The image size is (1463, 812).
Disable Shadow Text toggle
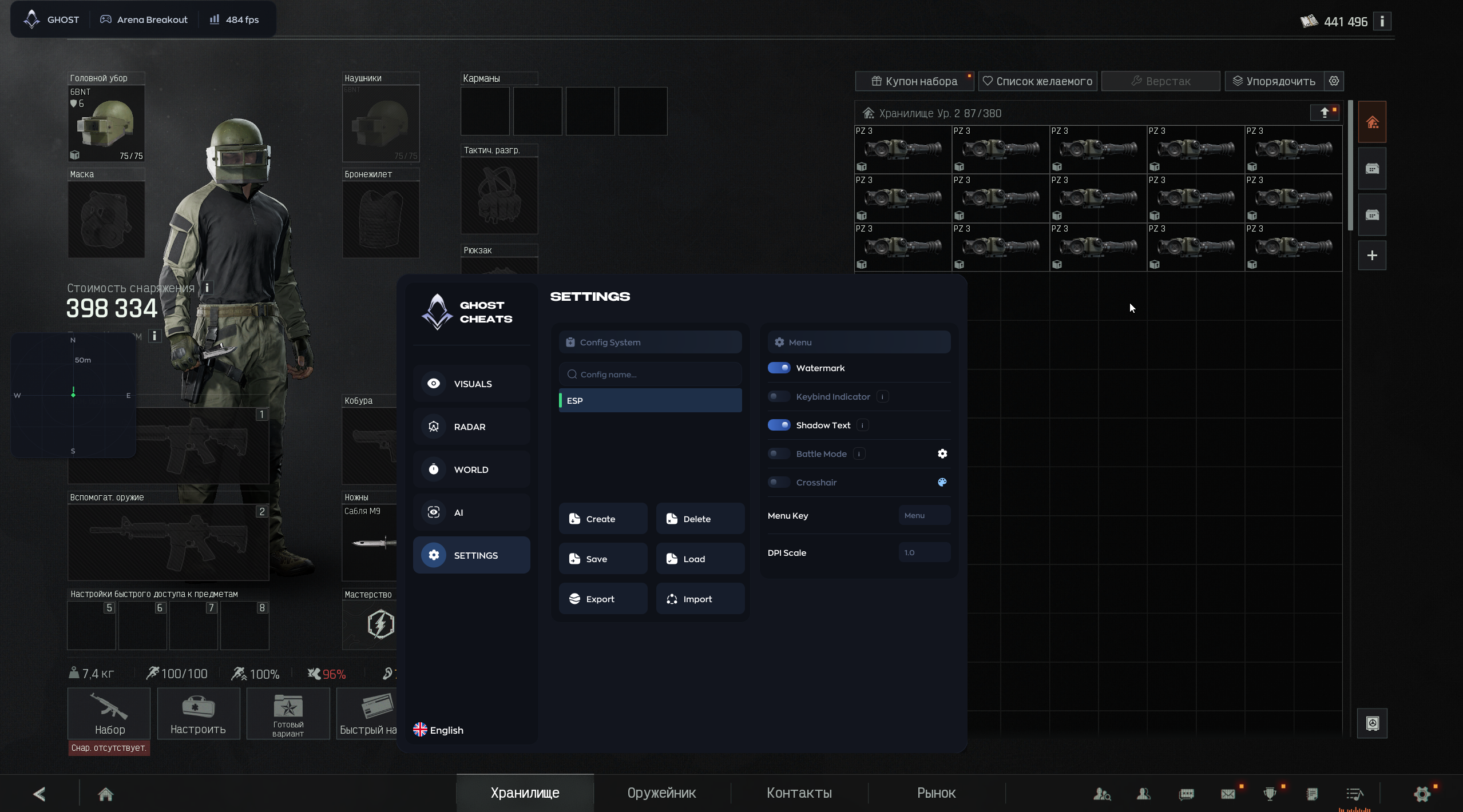pyautogui.click(x=779, y=425)
